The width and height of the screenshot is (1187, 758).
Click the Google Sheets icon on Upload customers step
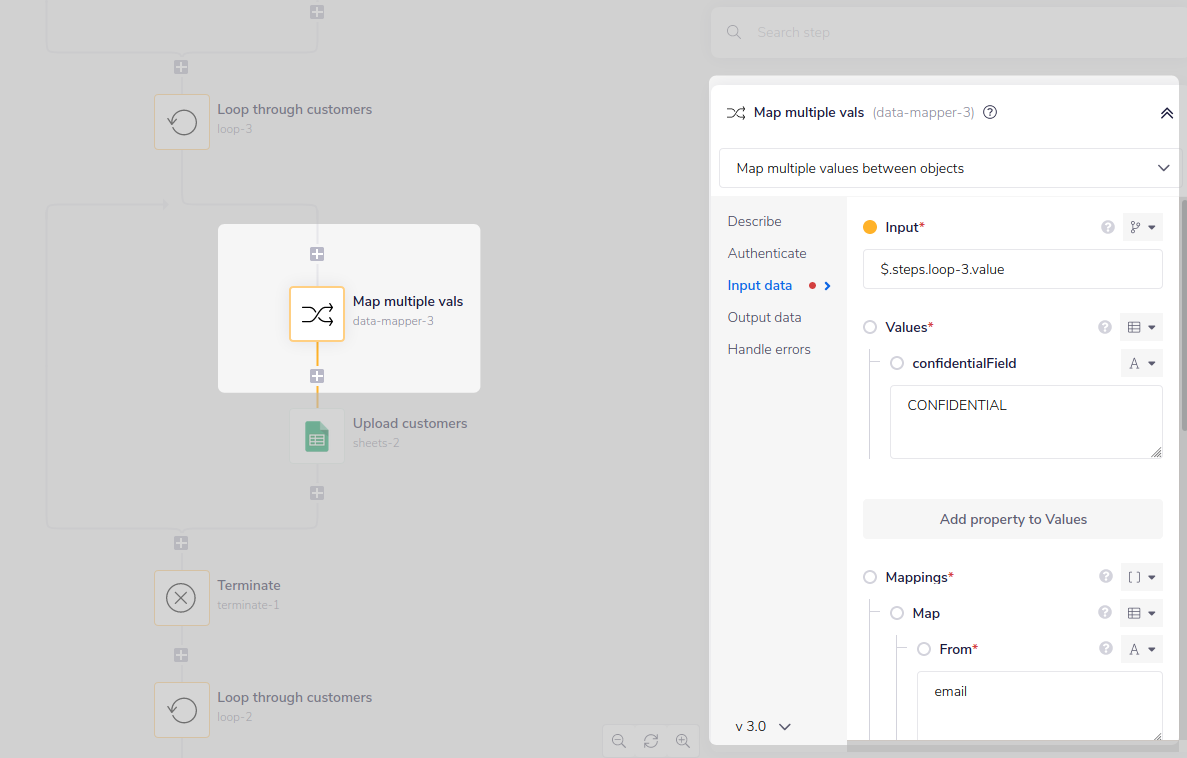pyautogui.click(x=316, y=436)
